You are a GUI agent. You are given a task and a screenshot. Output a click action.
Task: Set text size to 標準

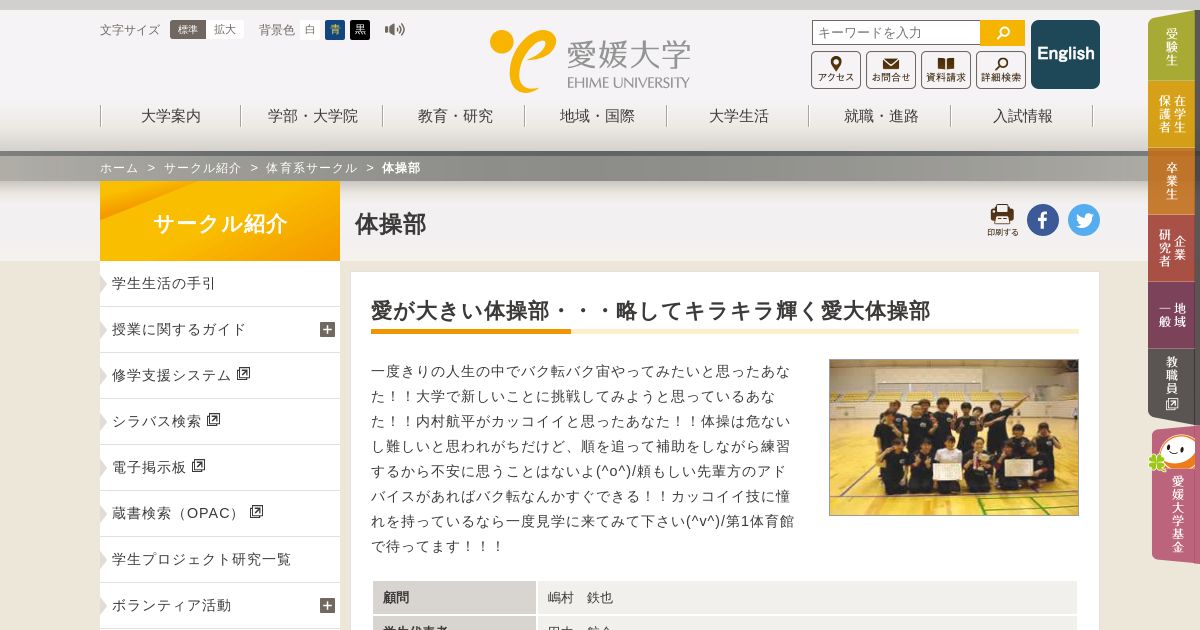coord(188,30)
